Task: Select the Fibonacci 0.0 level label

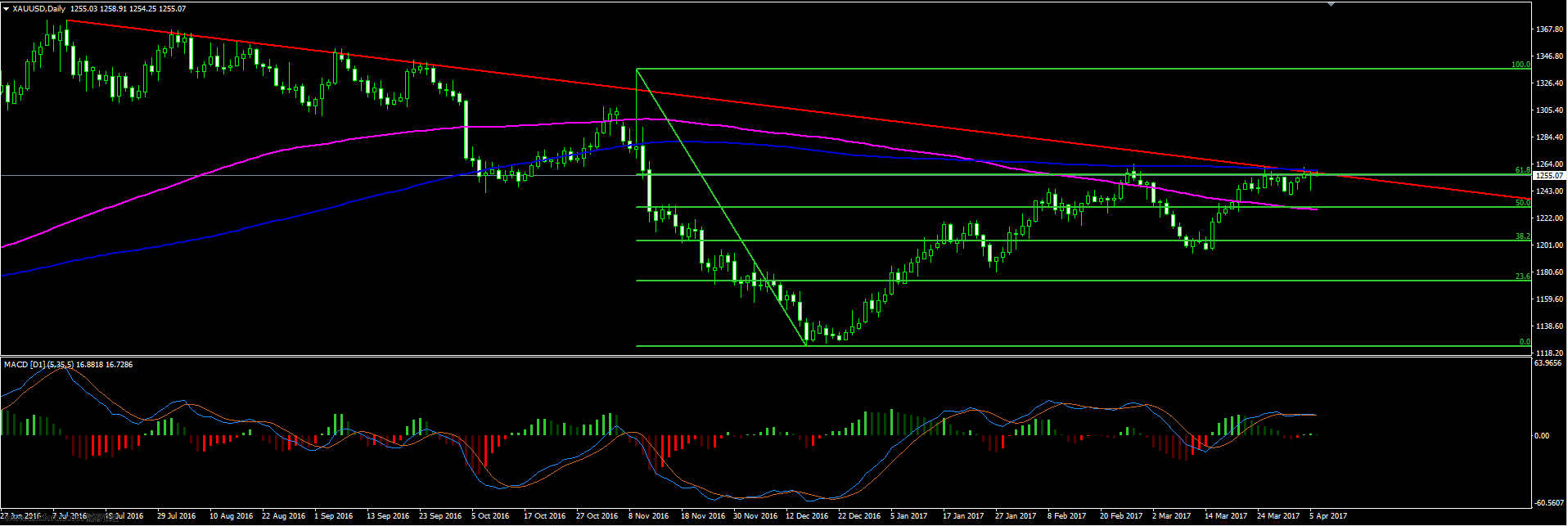Action: pos(1524,342)
